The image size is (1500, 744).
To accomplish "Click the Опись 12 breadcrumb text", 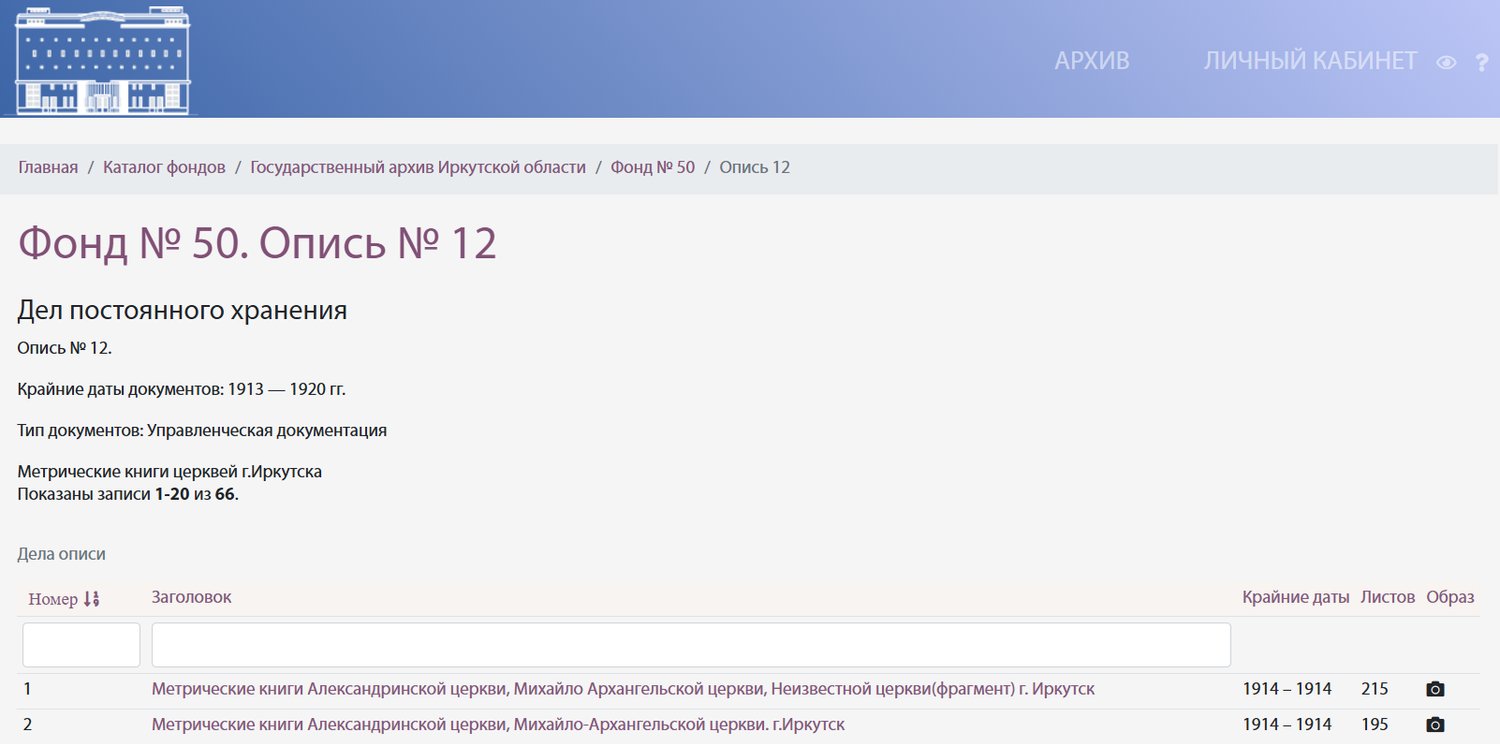I will tap(755, 167).
